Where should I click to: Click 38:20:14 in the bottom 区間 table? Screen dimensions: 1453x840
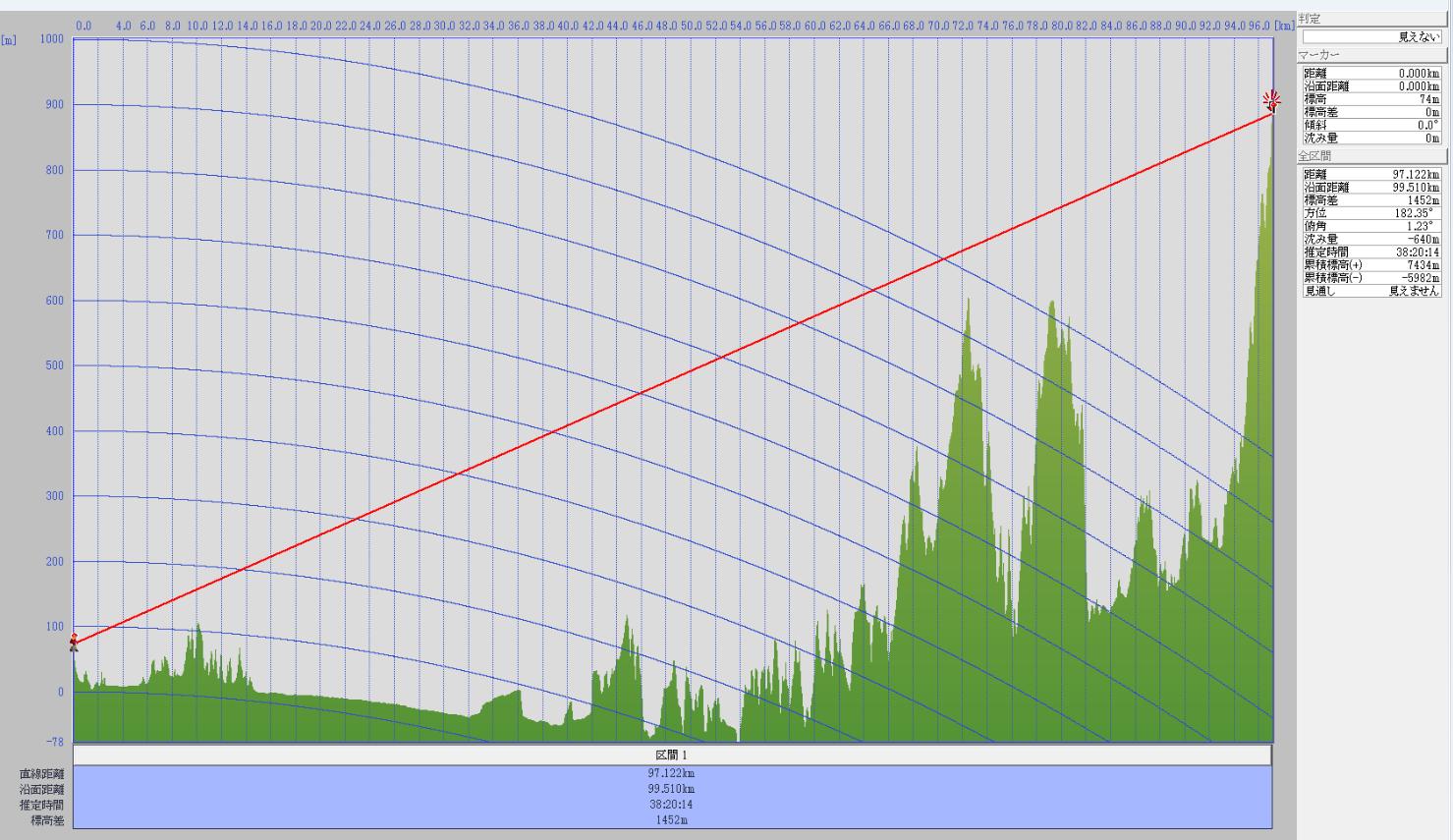672,805
